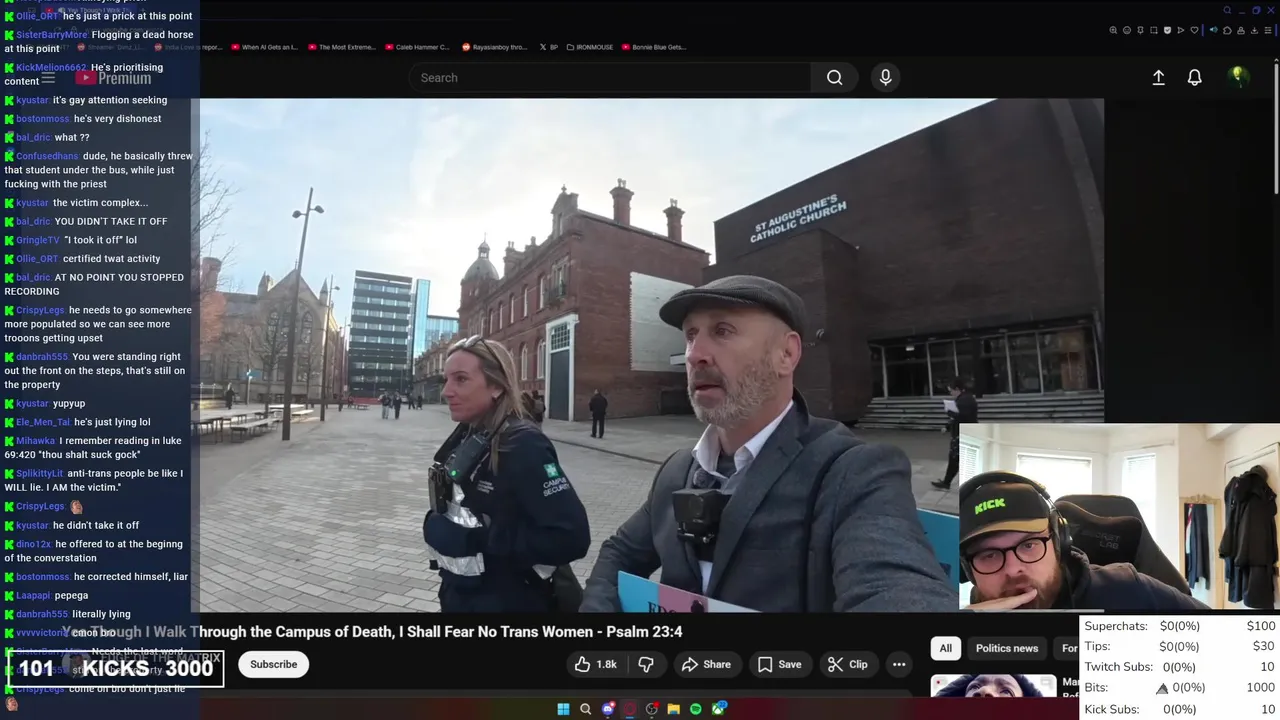Dislike the video with thumbs down
The width and height of the screenshot is (1280, 720).
pyautogui.click(x=646, y=664)
